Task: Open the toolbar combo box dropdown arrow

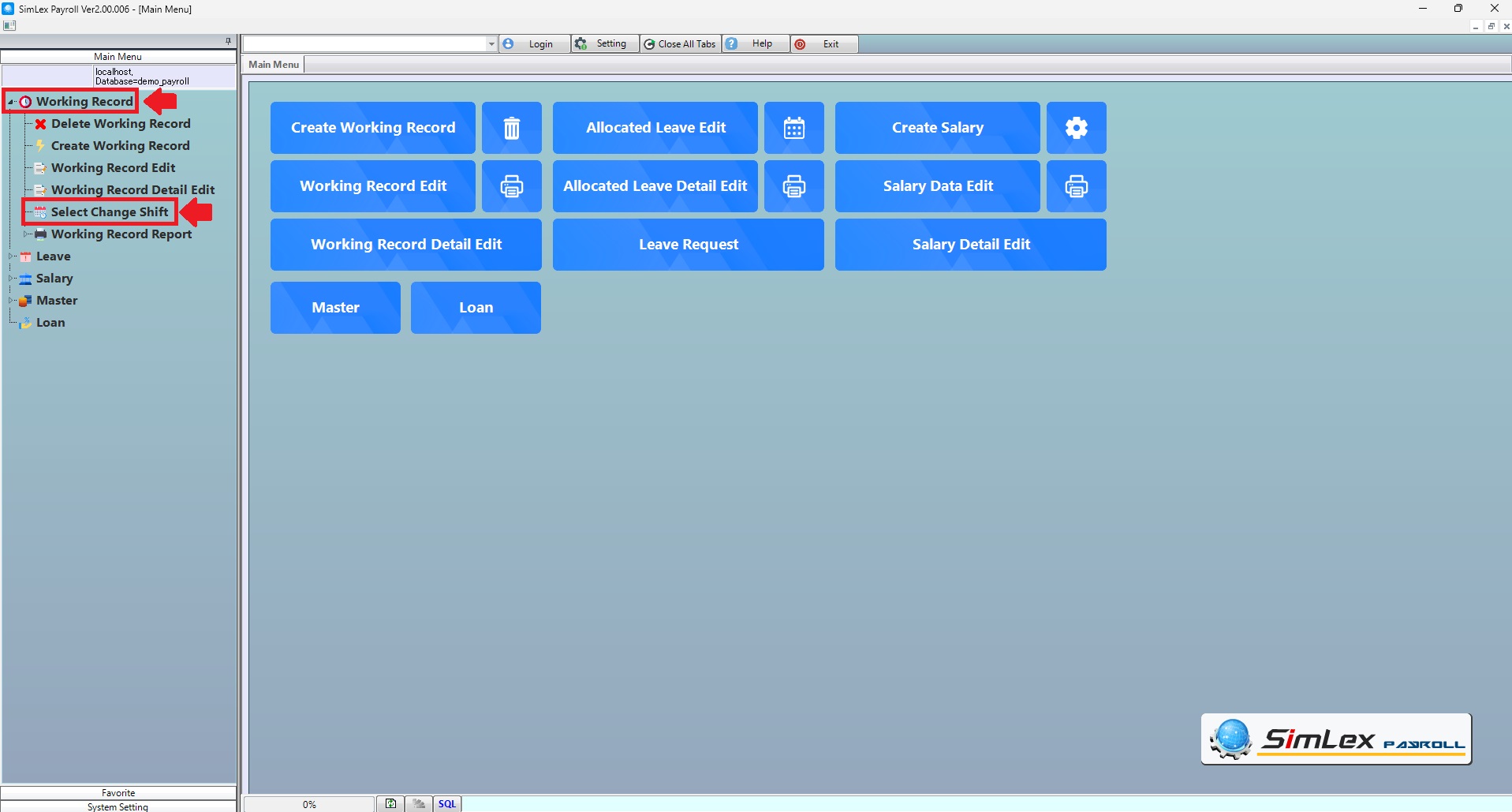Action: click(491, 44)
